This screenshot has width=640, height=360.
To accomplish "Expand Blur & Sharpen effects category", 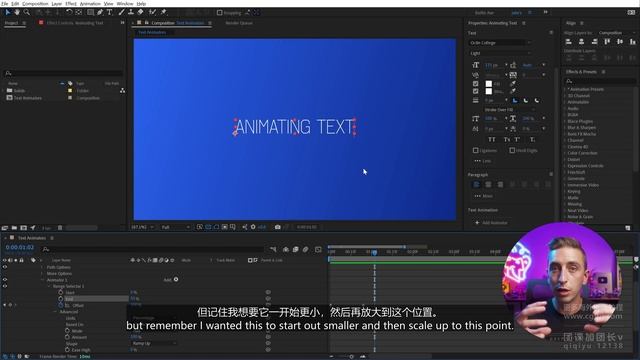I will pyautogui.click(x=565, y=128).
